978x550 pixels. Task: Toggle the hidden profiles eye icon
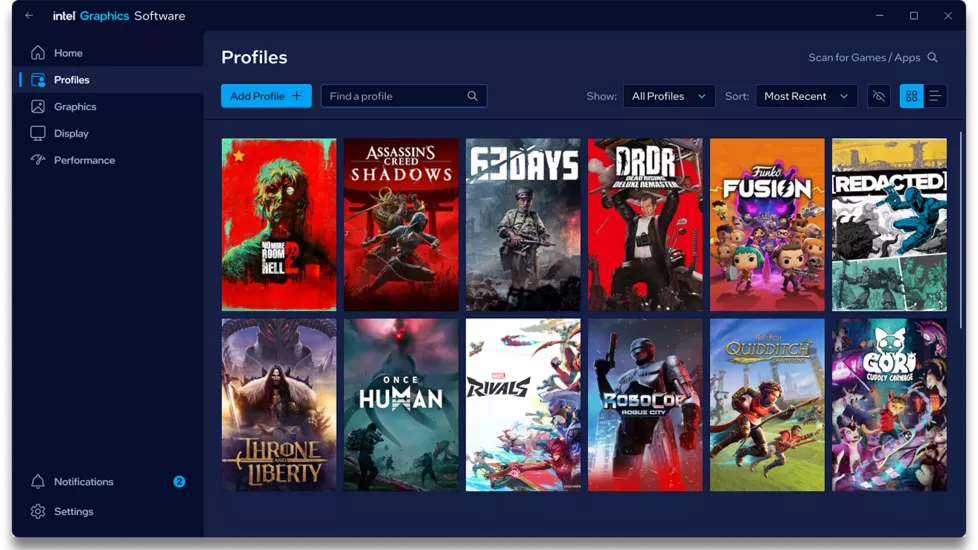[x=879, y=96]
